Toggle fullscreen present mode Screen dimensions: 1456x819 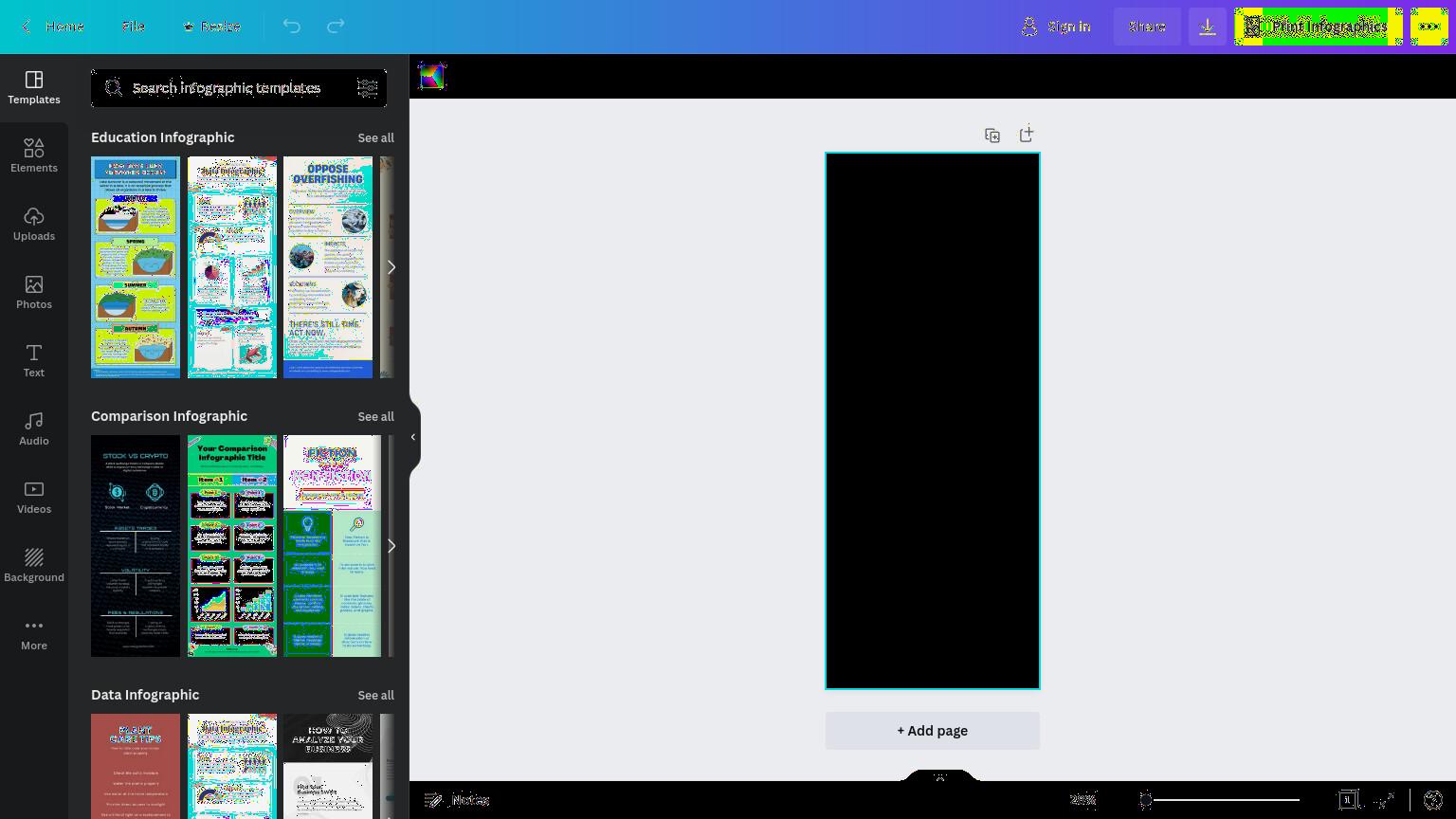[x=1385, y=800]
